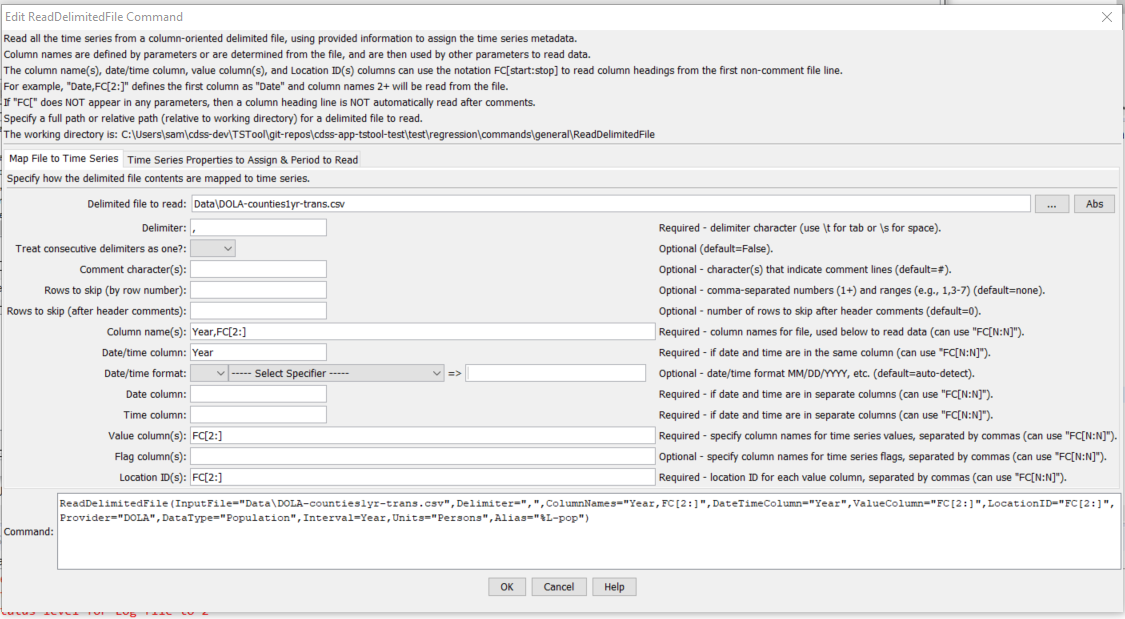Click the Date/time format text field after arrow
The height and width of the screenshot is (619, 1125).
(x=555, y=373)
